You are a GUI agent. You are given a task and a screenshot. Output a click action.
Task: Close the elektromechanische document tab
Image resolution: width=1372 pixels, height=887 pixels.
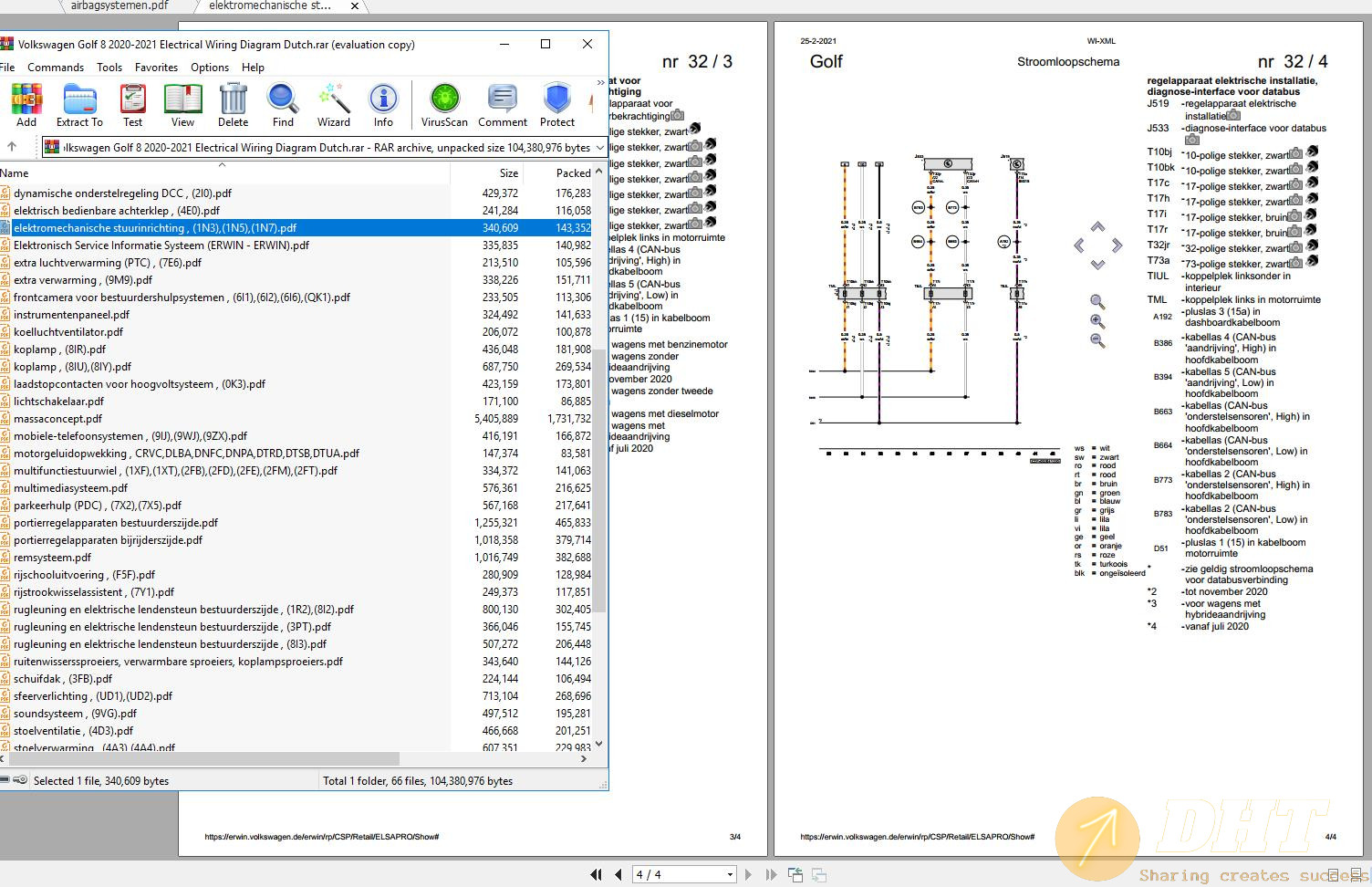click(x=355, y=5)
